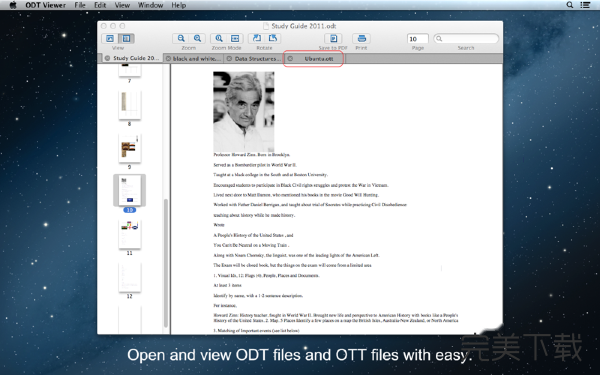Open Spotlight search in menu bar
Screen dimensions: 600x375
pos(570,5)
